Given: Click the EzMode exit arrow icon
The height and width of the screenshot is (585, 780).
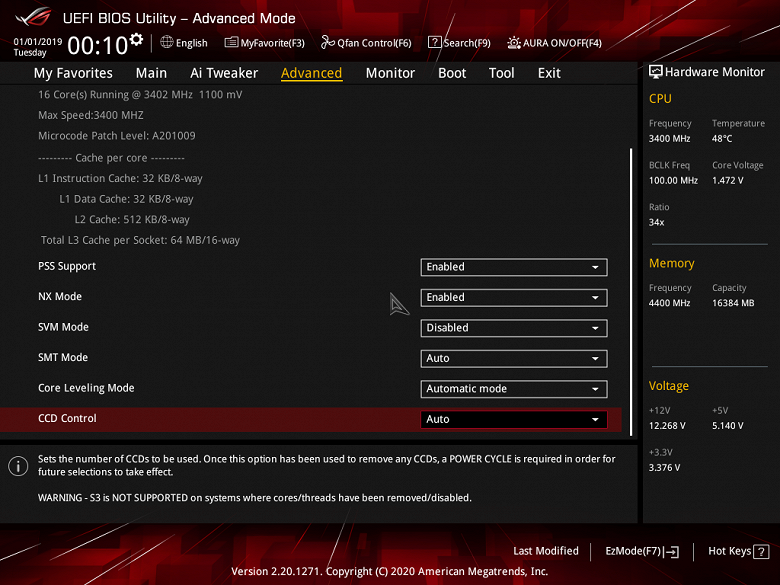Looking at the screenshot, I should [x=672, y=552].
